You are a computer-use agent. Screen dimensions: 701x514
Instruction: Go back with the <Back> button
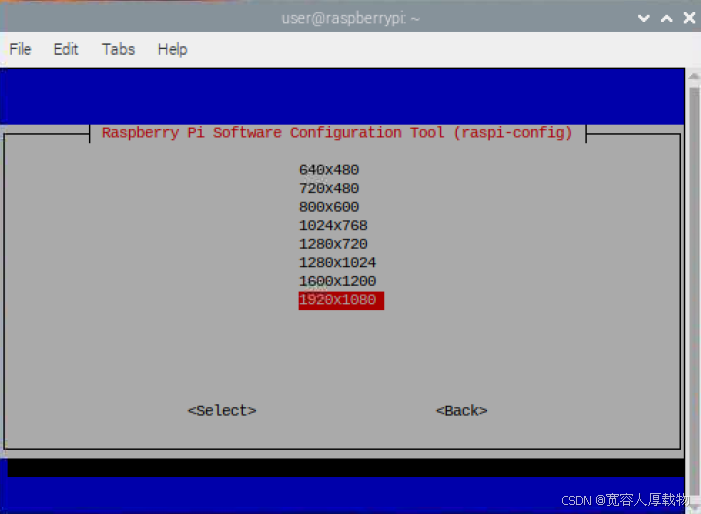pos(461,410)
